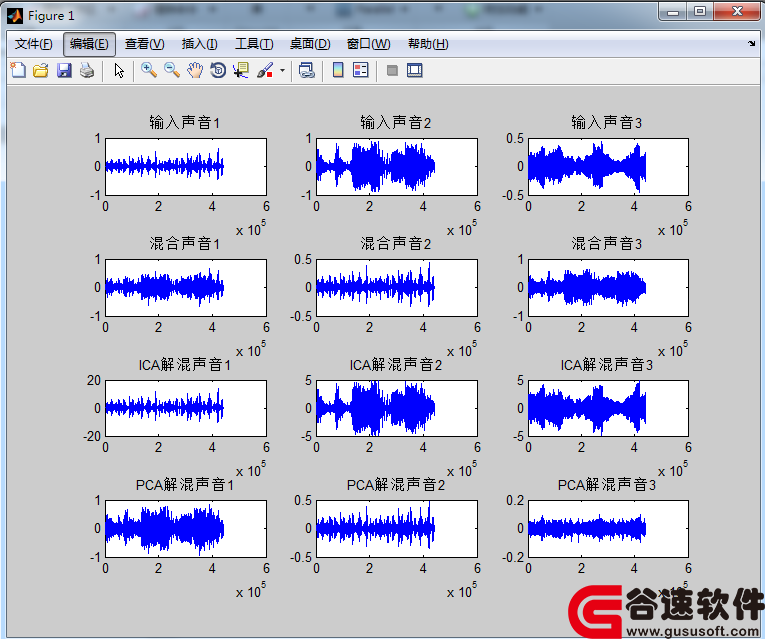Select the Pan hand tool

coord(195,70)
